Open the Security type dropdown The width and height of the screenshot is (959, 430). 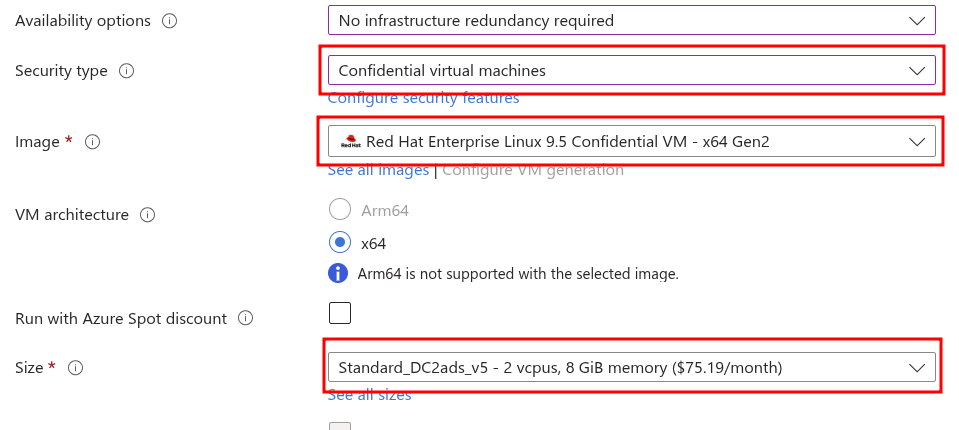631,70
